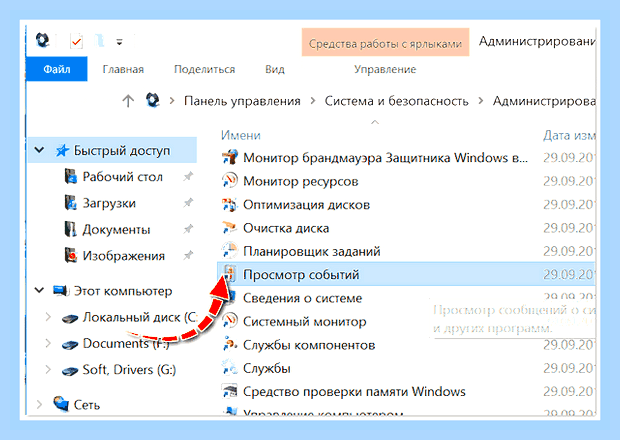Click the pin icon next to Документы
This screenshot has width=620, height=440.
[188, 229]
